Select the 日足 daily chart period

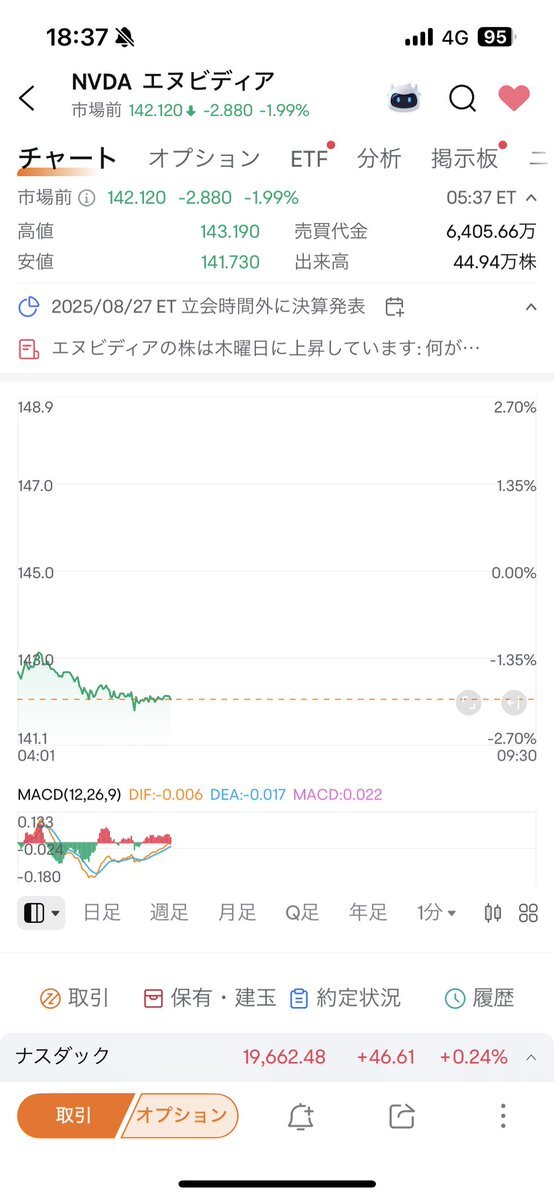(102, 912)
